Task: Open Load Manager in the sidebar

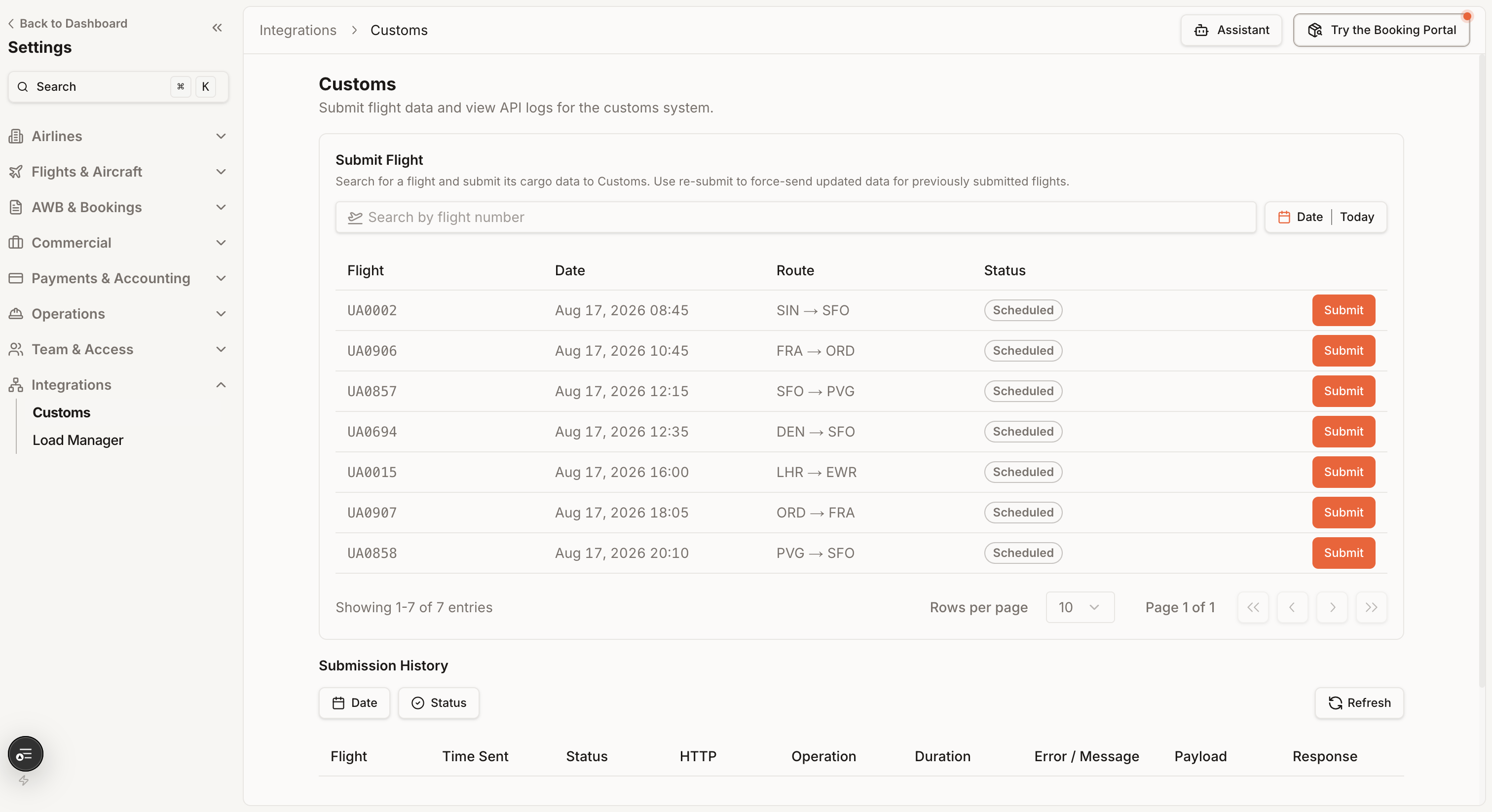Action: (77, 440)
